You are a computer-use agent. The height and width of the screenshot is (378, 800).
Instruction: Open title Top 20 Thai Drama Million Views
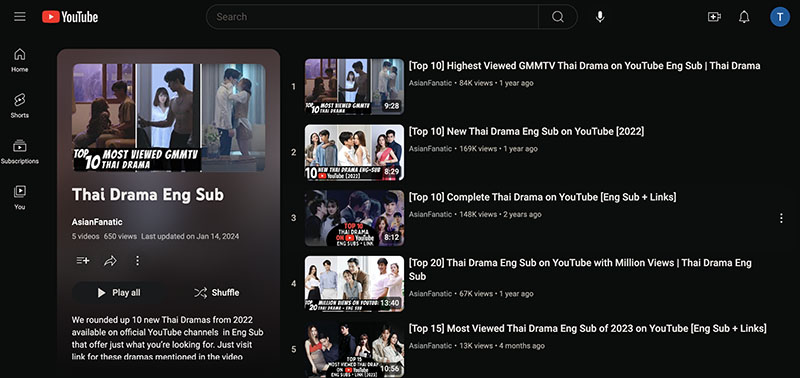click(580, 270)
